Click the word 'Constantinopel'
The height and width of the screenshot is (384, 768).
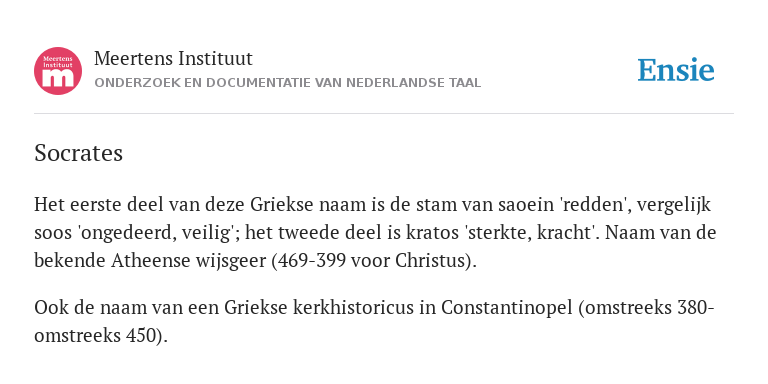tap(506, 308)
